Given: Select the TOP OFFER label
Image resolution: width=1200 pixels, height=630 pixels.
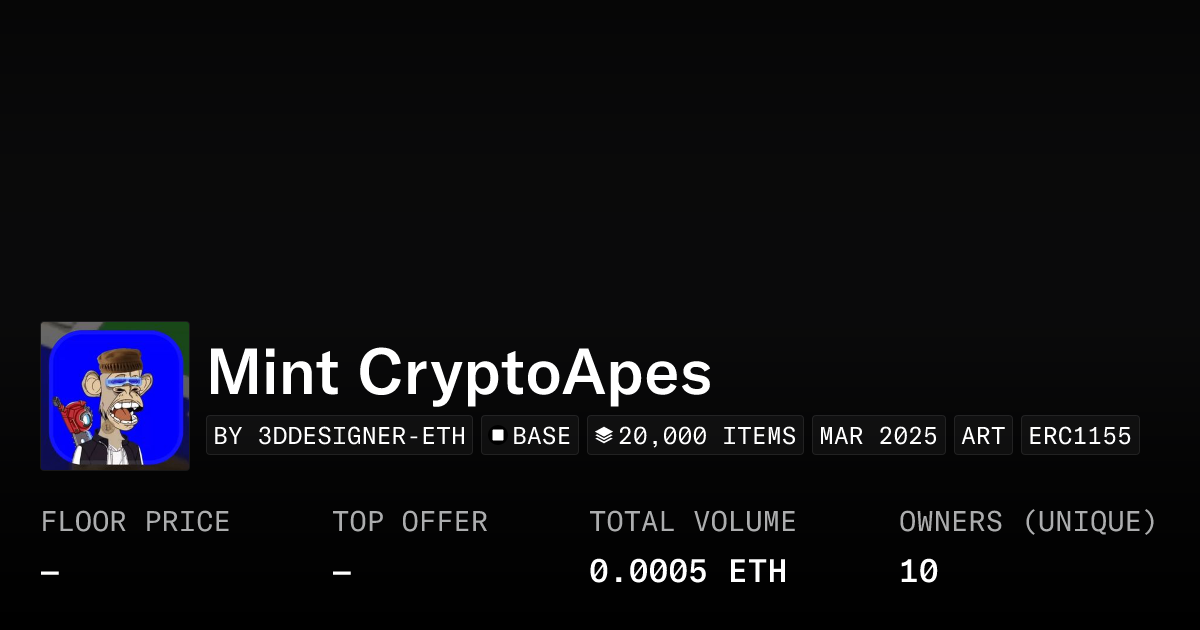Looking at the screenshot, I should pyautogui.click(x=410, y=522).
